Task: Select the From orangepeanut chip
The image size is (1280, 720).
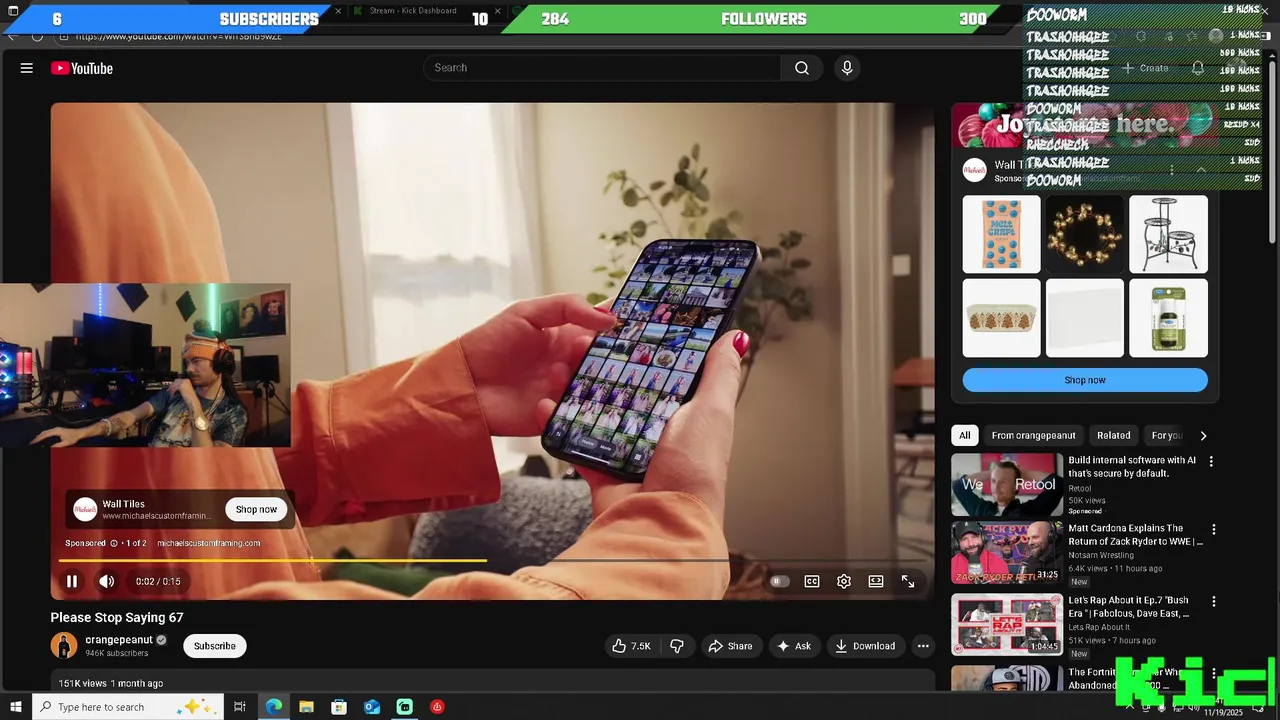Action: click(x=1033, y=435)
